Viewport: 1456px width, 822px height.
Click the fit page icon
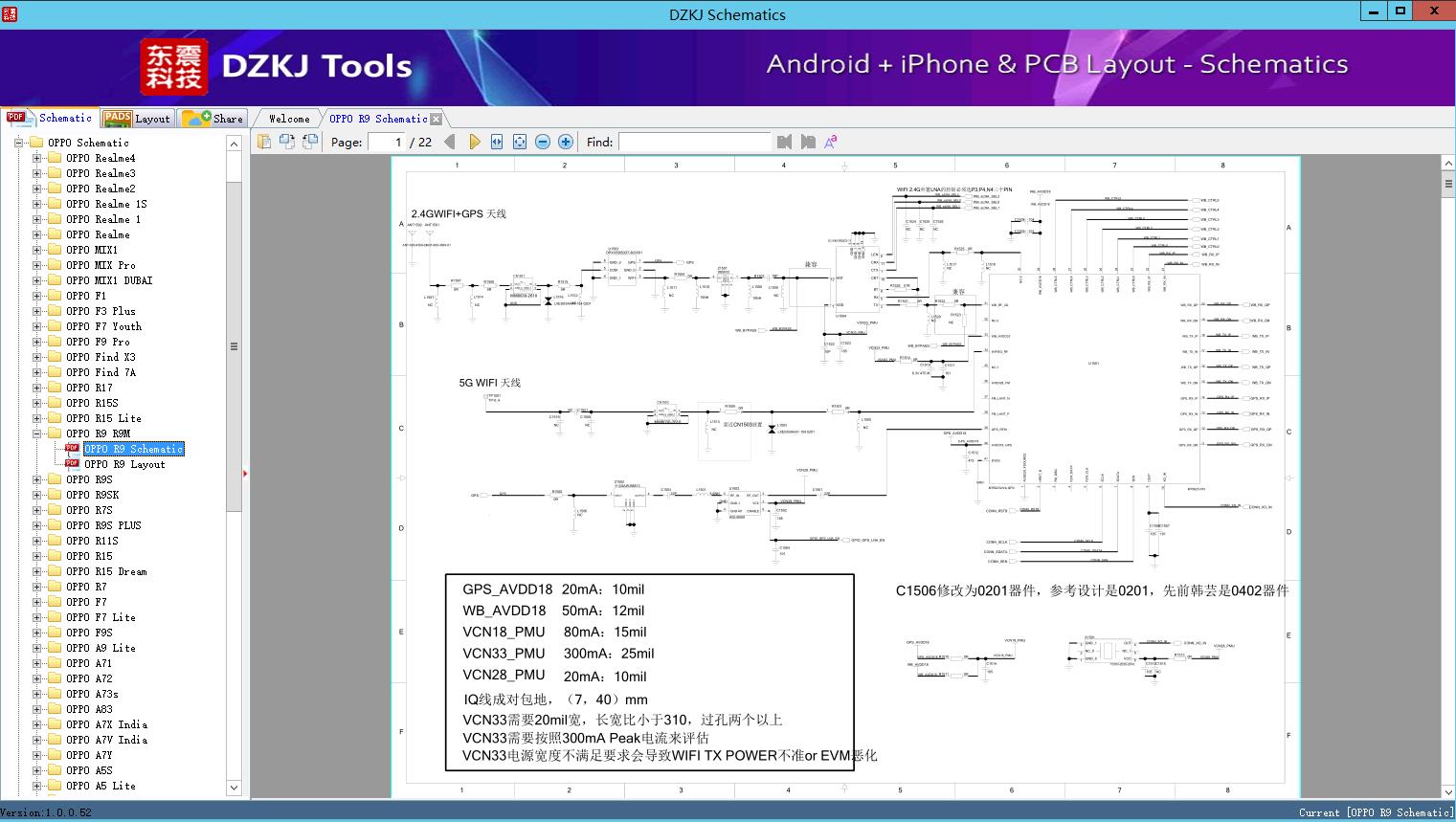click(520, 142)
